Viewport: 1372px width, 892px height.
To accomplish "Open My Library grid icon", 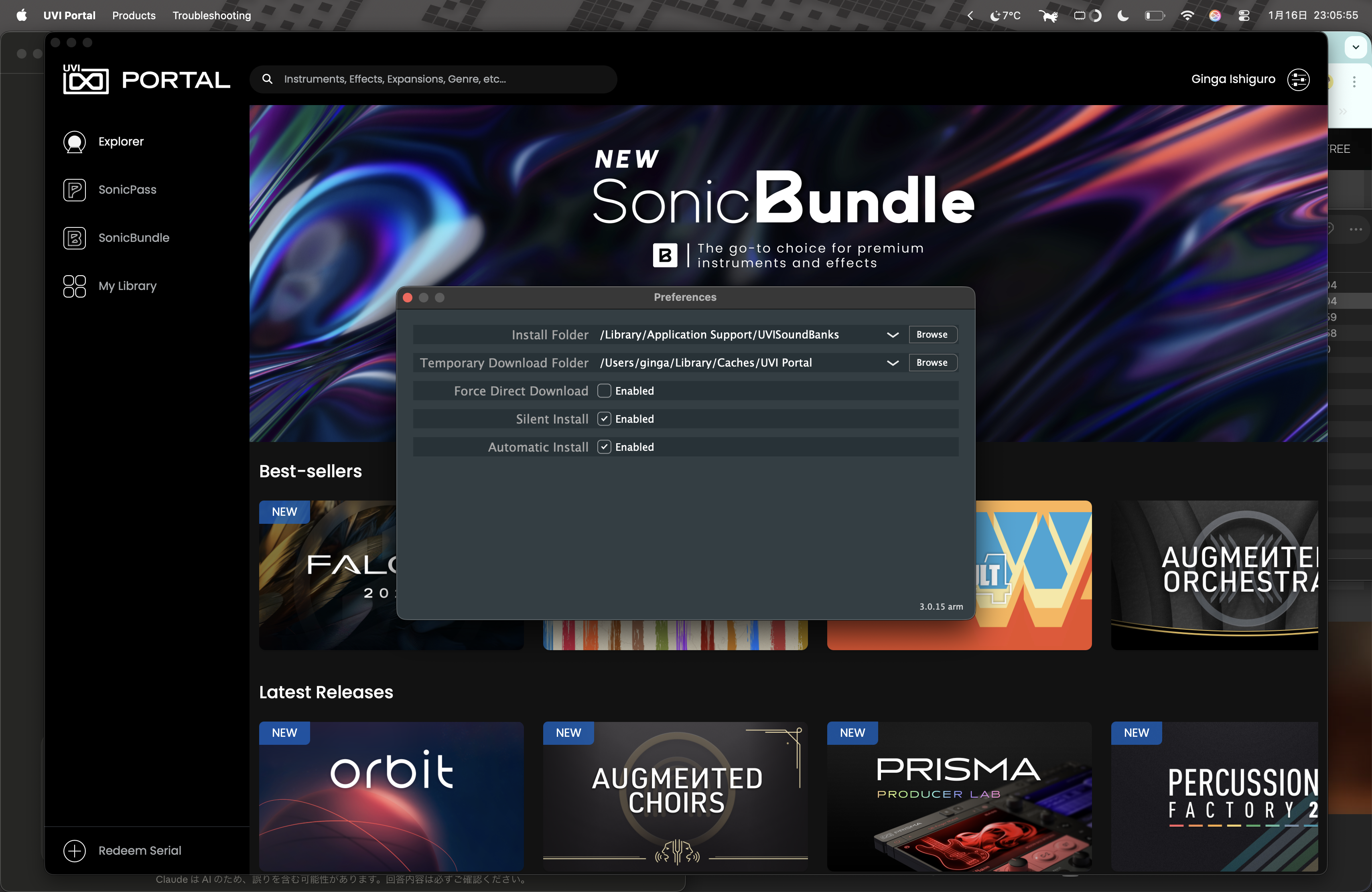I will point(74,286).
